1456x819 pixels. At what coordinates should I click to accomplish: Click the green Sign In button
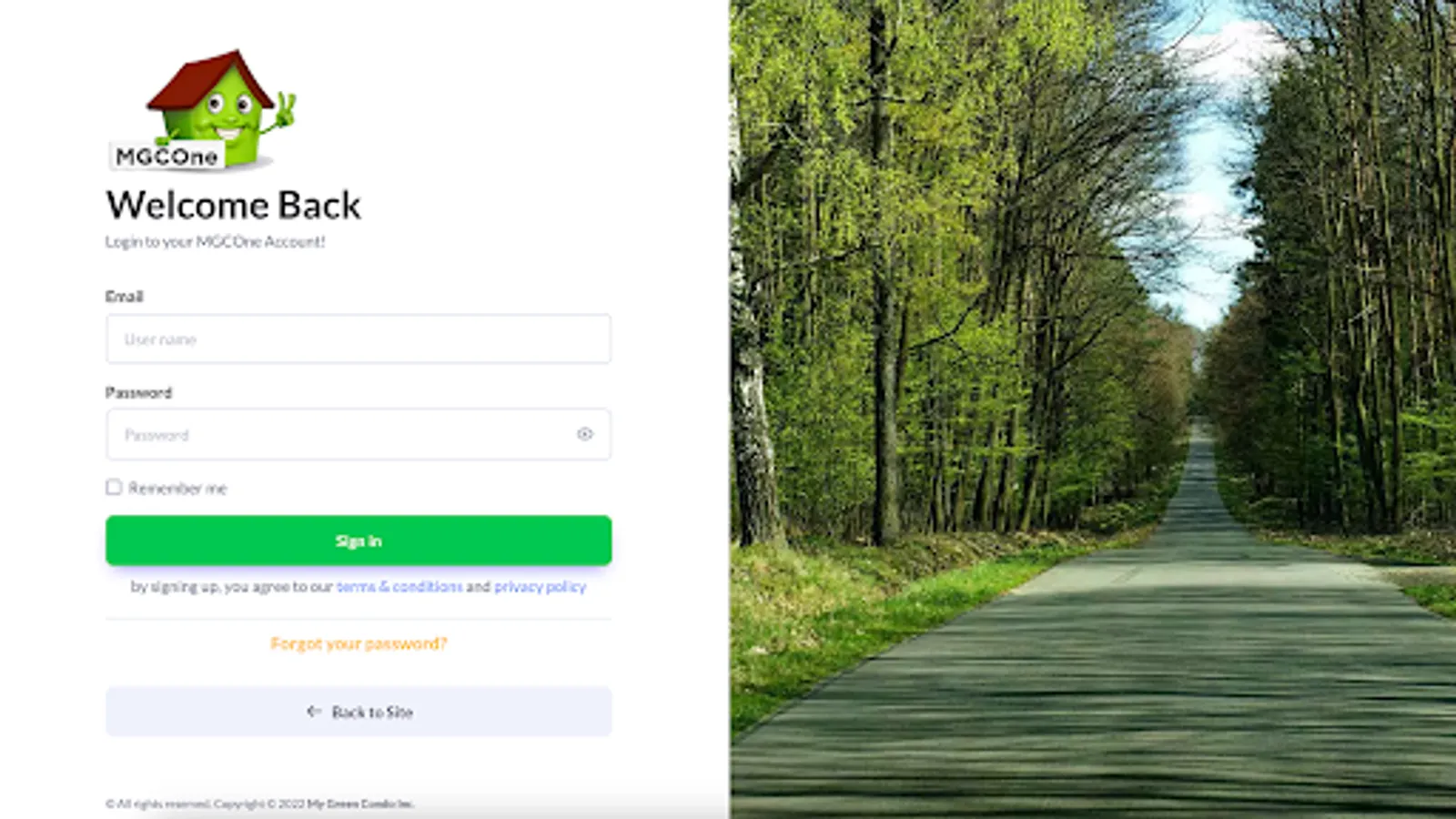359,541
